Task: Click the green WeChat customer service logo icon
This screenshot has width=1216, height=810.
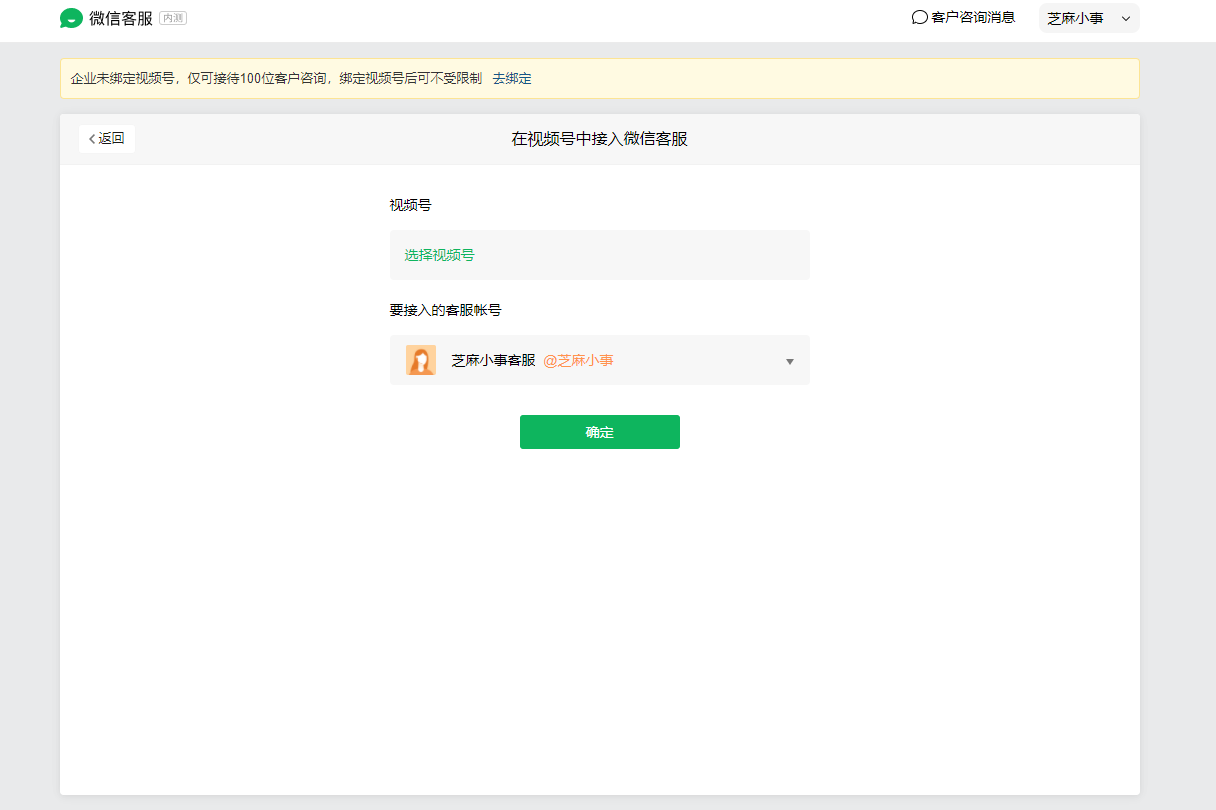Action: 71,18
